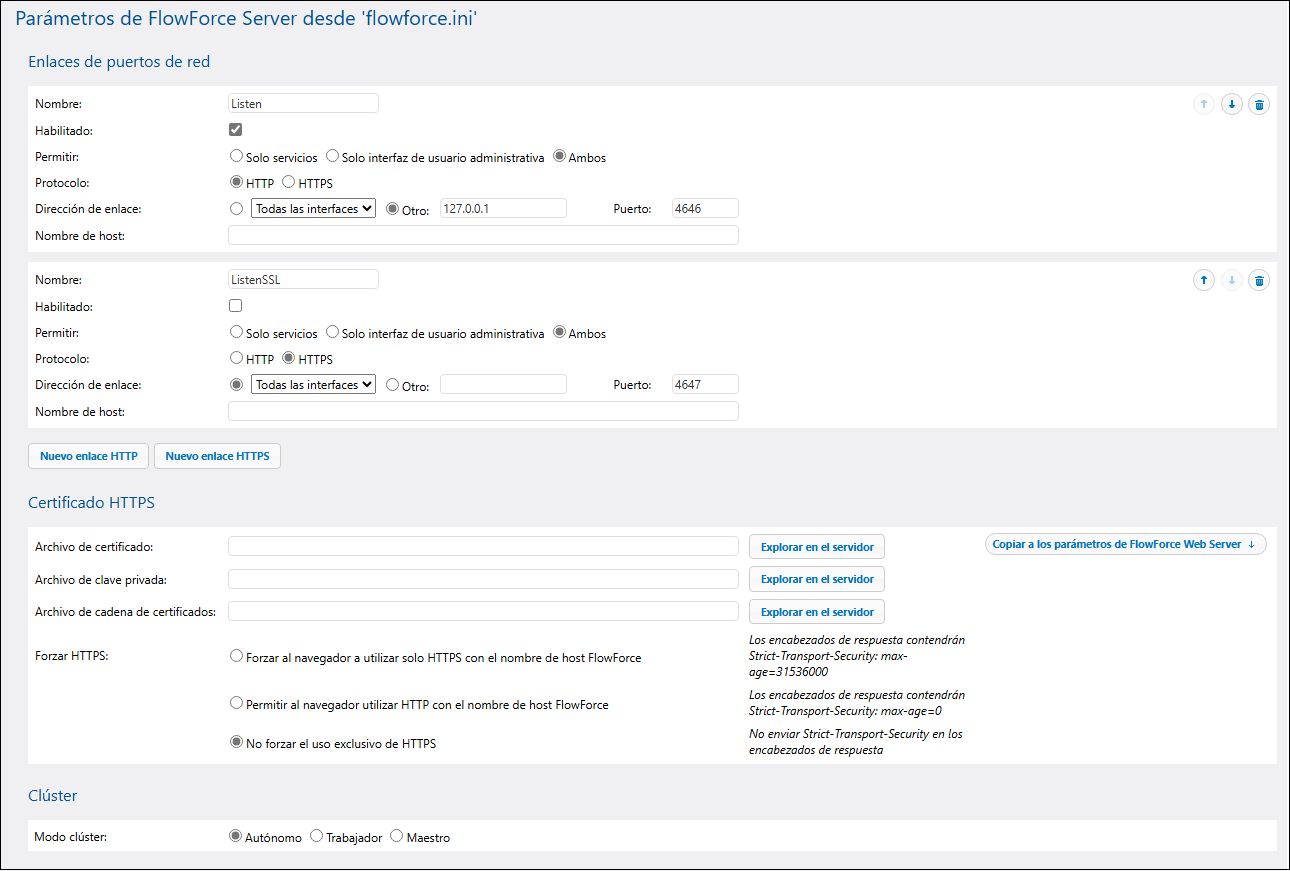Click Copiar a los parámetros de FlowForce Web Server

pyautogui.click(x=1125, y=545)
